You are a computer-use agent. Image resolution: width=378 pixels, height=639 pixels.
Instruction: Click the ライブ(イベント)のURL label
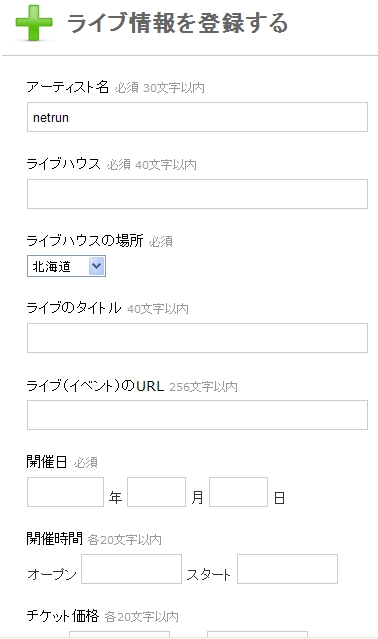(95, 386)
